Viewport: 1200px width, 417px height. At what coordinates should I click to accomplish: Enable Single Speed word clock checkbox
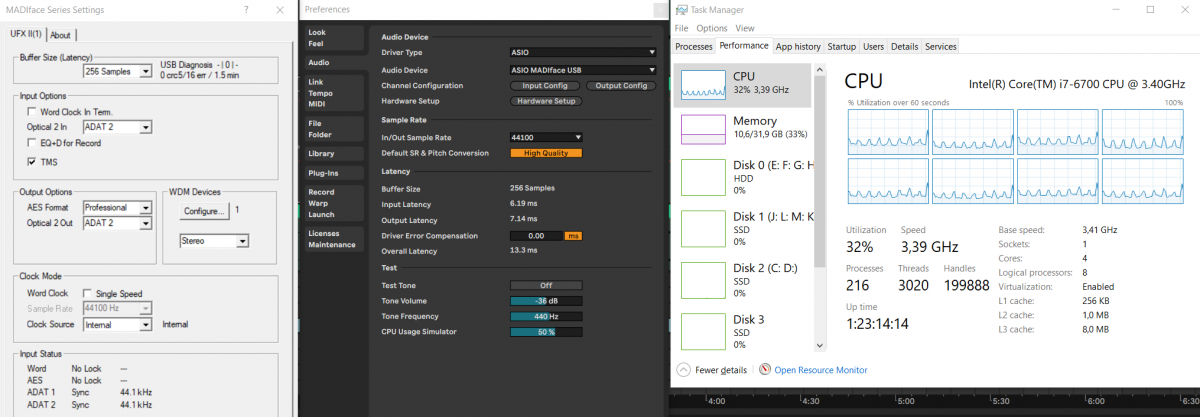(88, 293)
